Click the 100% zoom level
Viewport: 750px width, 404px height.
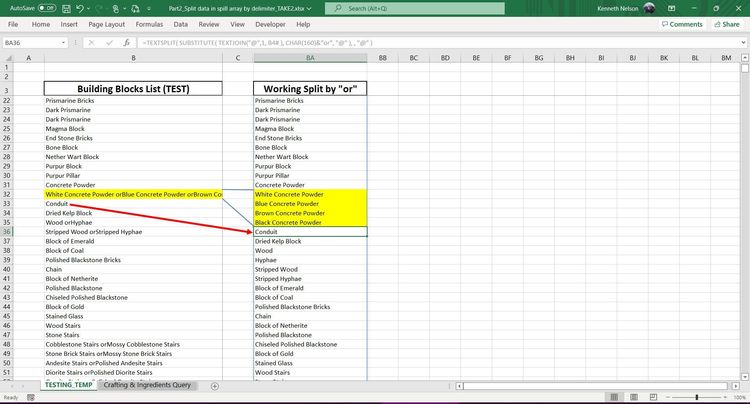coord(739,397)
